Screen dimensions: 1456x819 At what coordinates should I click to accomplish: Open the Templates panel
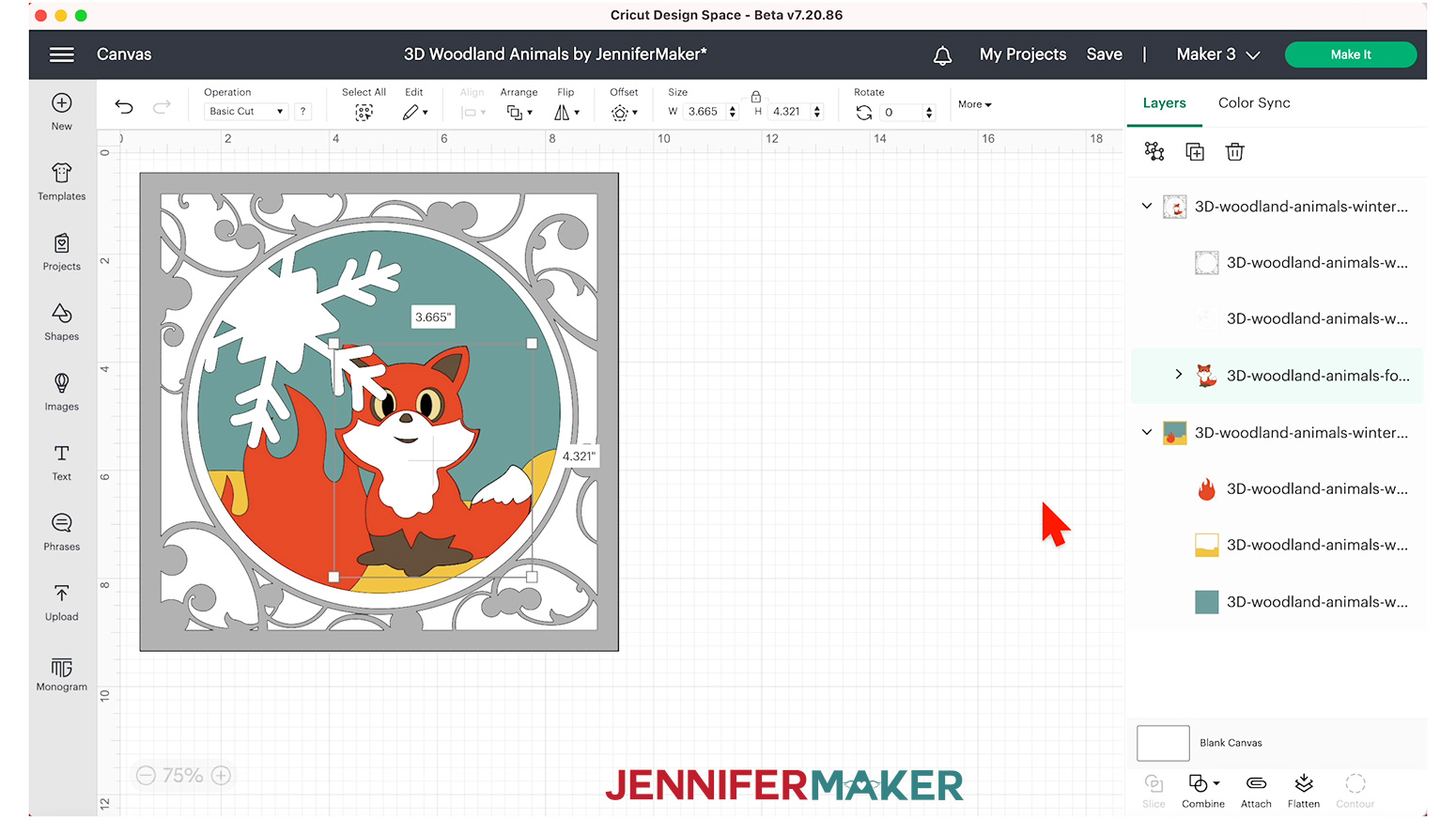click(62, 181)
